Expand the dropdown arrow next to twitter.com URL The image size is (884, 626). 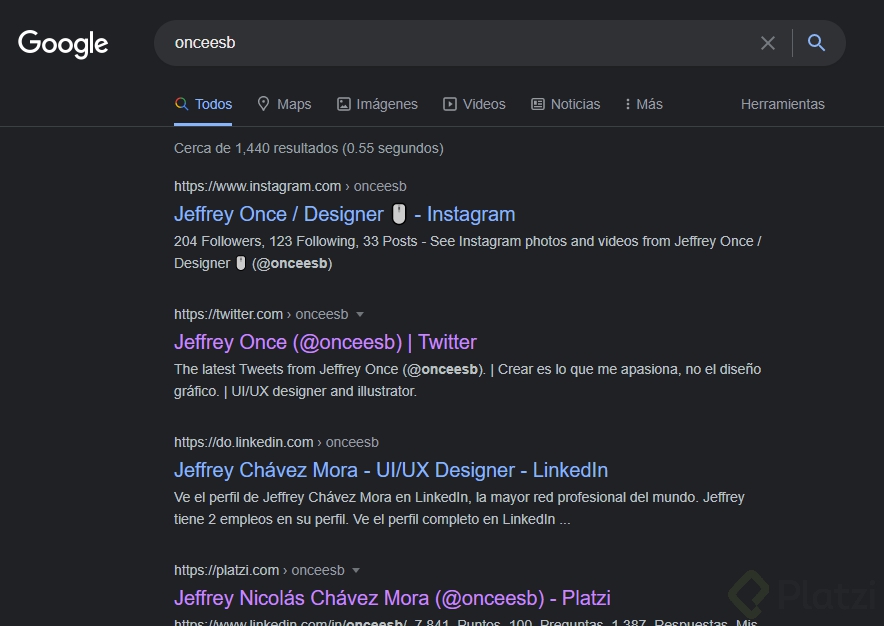point(360,315)
